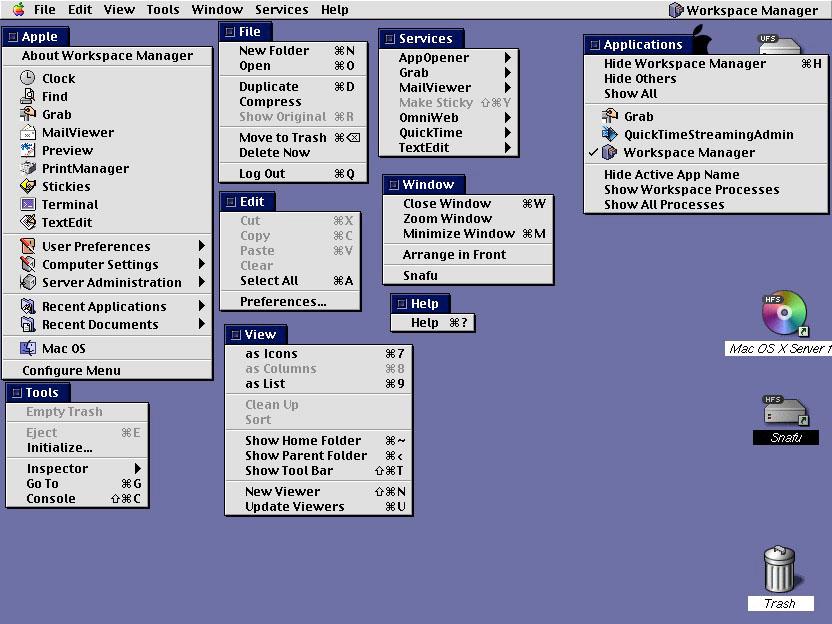Open PrintManager using its printer icon

pyautogui.click(x=28, y=168)
